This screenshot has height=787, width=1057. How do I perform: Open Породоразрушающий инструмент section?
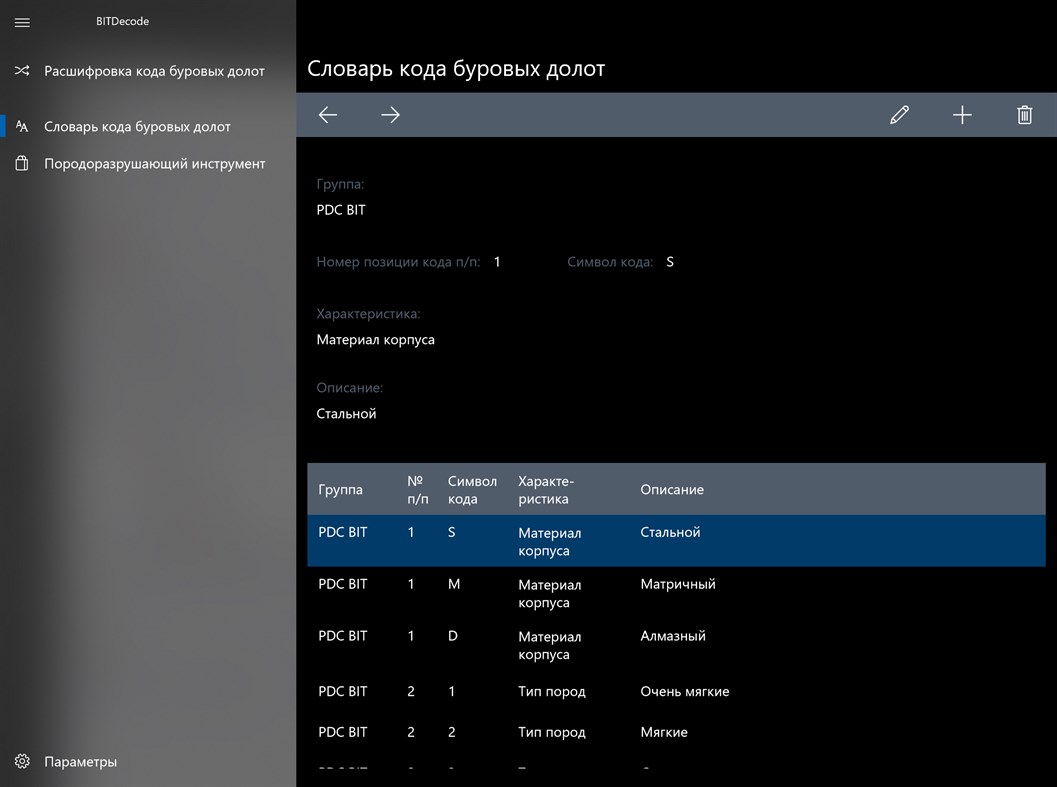(154, 163)
